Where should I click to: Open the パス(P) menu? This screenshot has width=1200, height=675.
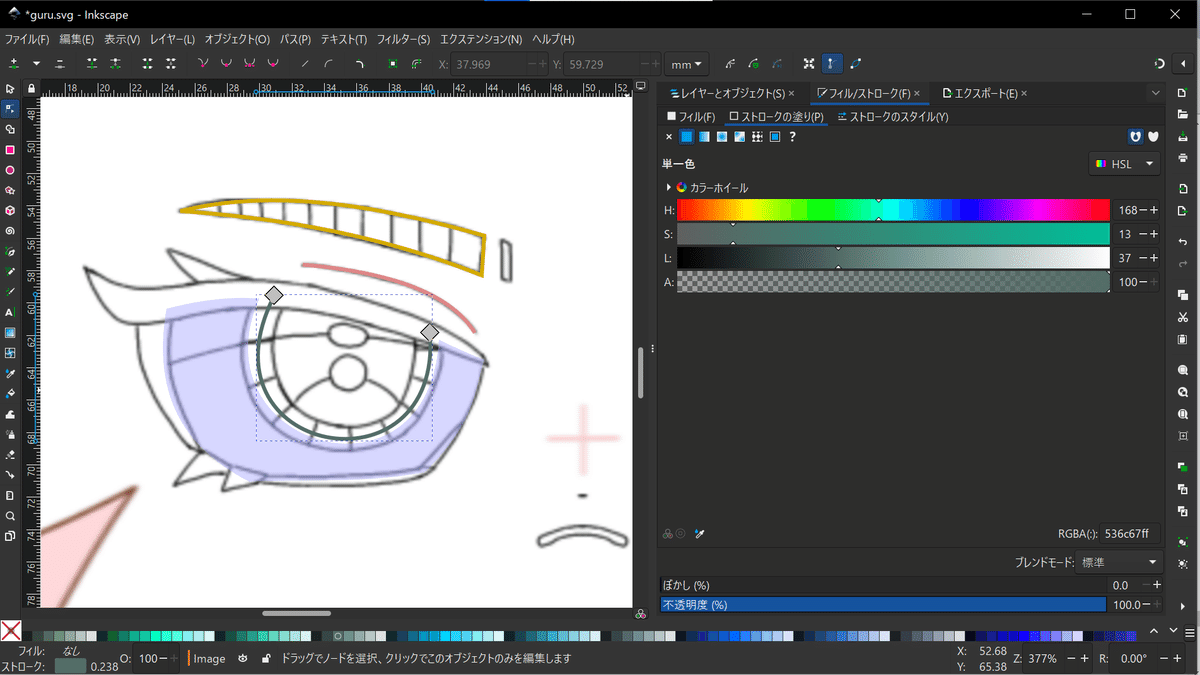(295, 40)
